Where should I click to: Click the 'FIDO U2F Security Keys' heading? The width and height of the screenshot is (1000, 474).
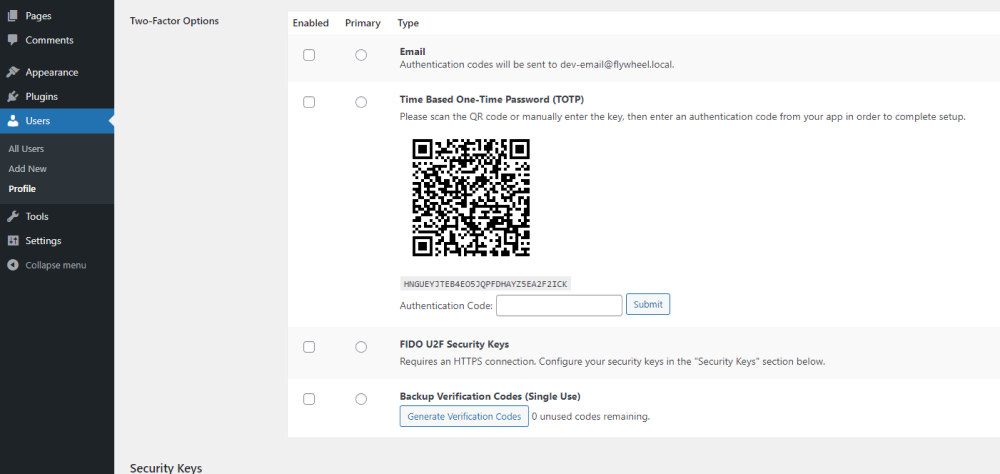tap(455, 344)
